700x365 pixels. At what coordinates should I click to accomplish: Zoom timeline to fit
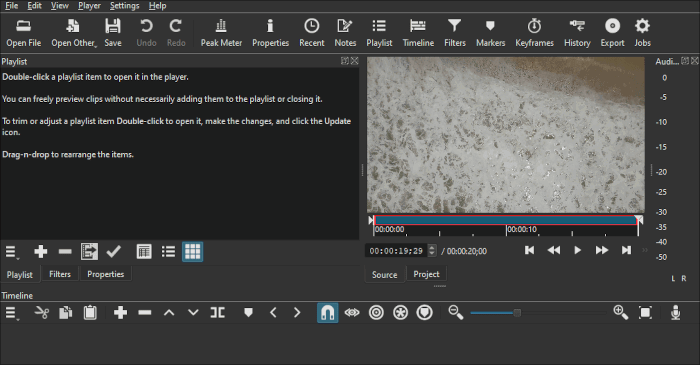point(645,313)
